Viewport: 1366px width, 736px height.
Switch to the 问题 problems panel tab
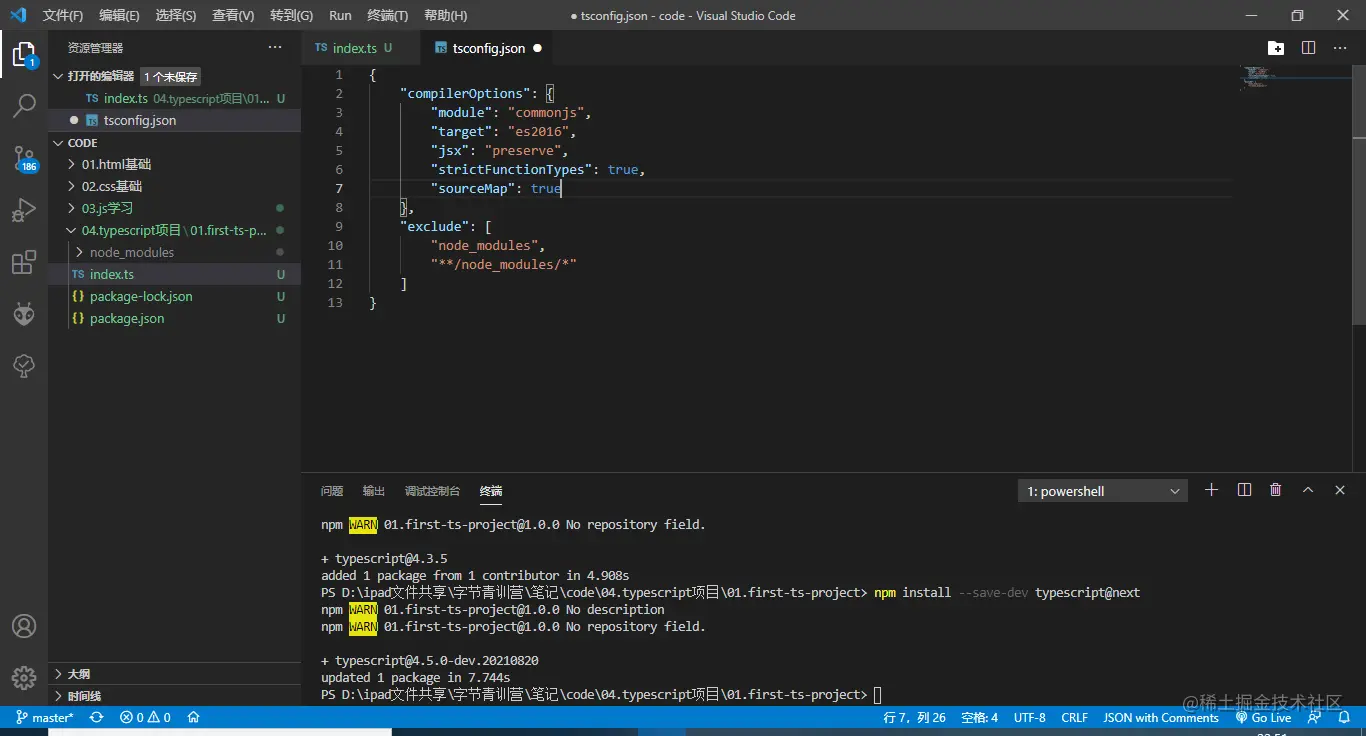(332, 491)
